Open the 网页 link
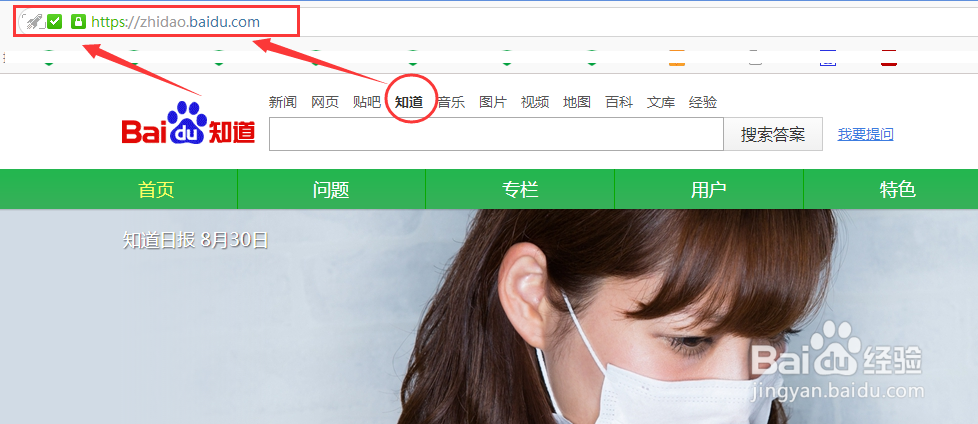Screen dimensions: 978x424 coord(325,102)
